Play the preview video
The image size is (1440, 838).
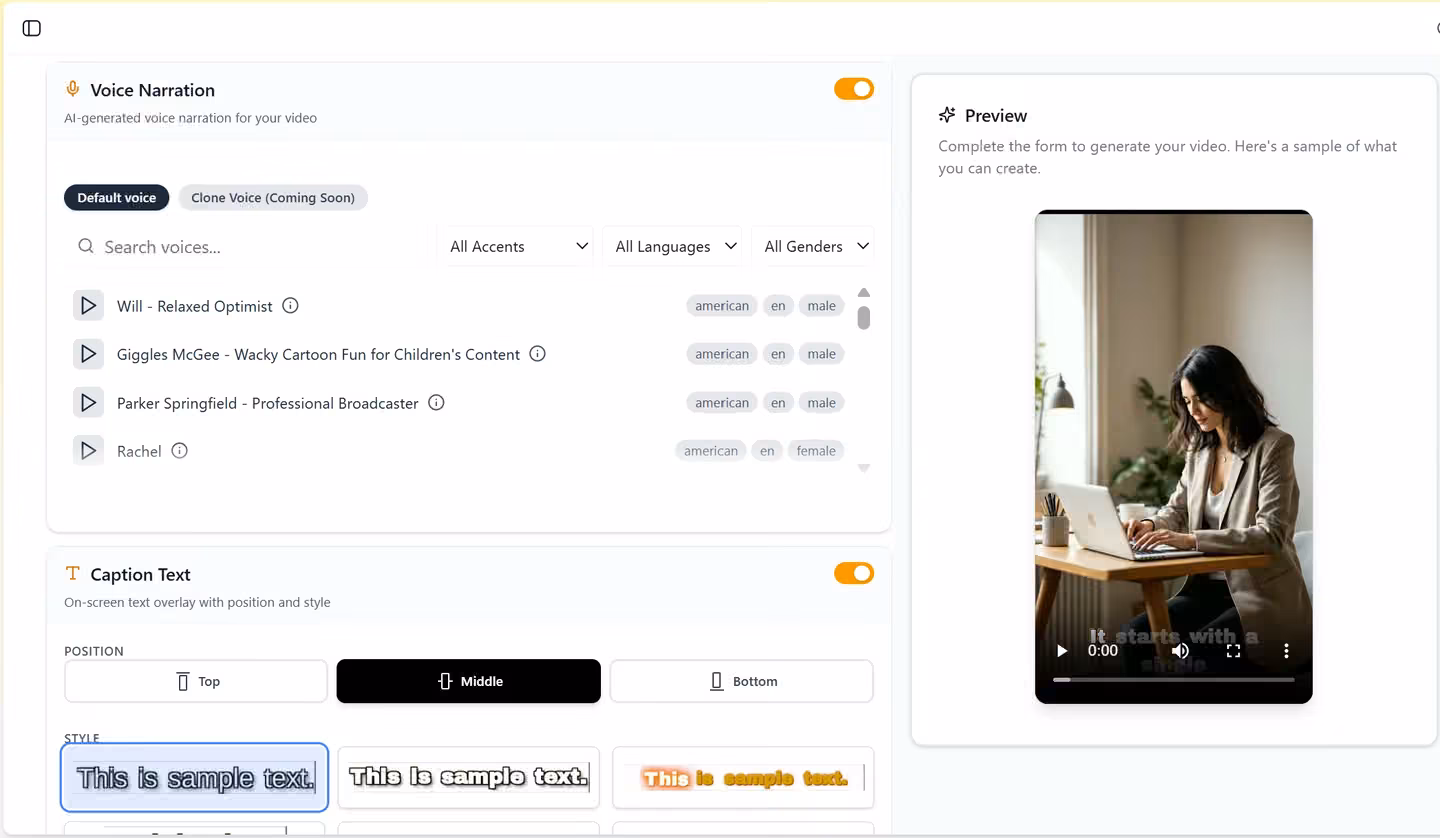point(1062,651)
